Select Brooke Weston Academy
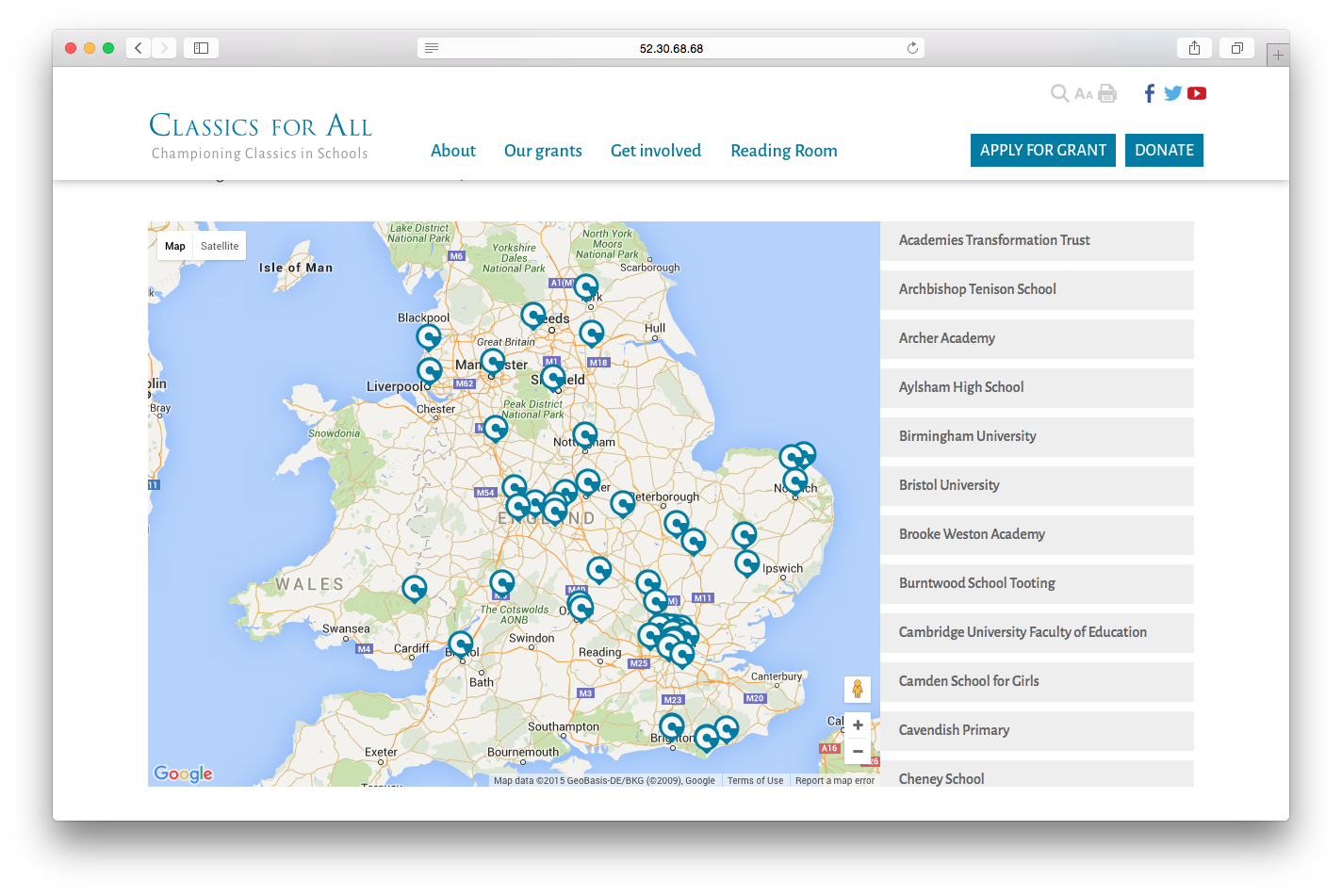 pyautogui.click(x=1037, y=534)
